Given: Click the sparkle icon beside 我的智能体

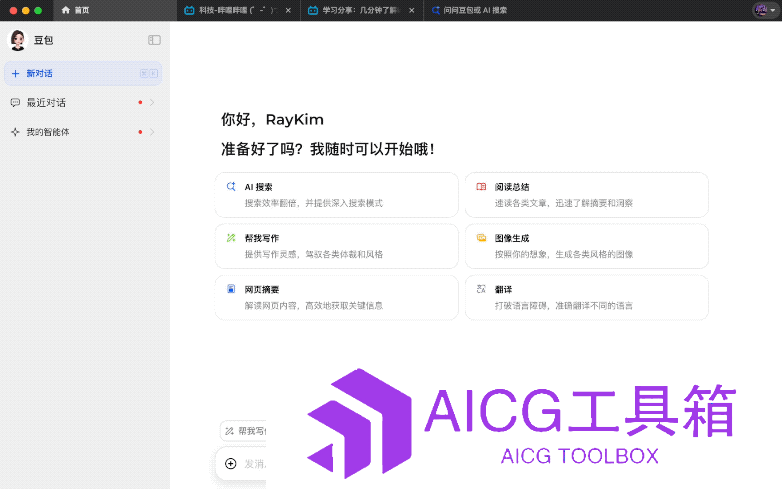Looking at the screenshot, I should point(15,132).
